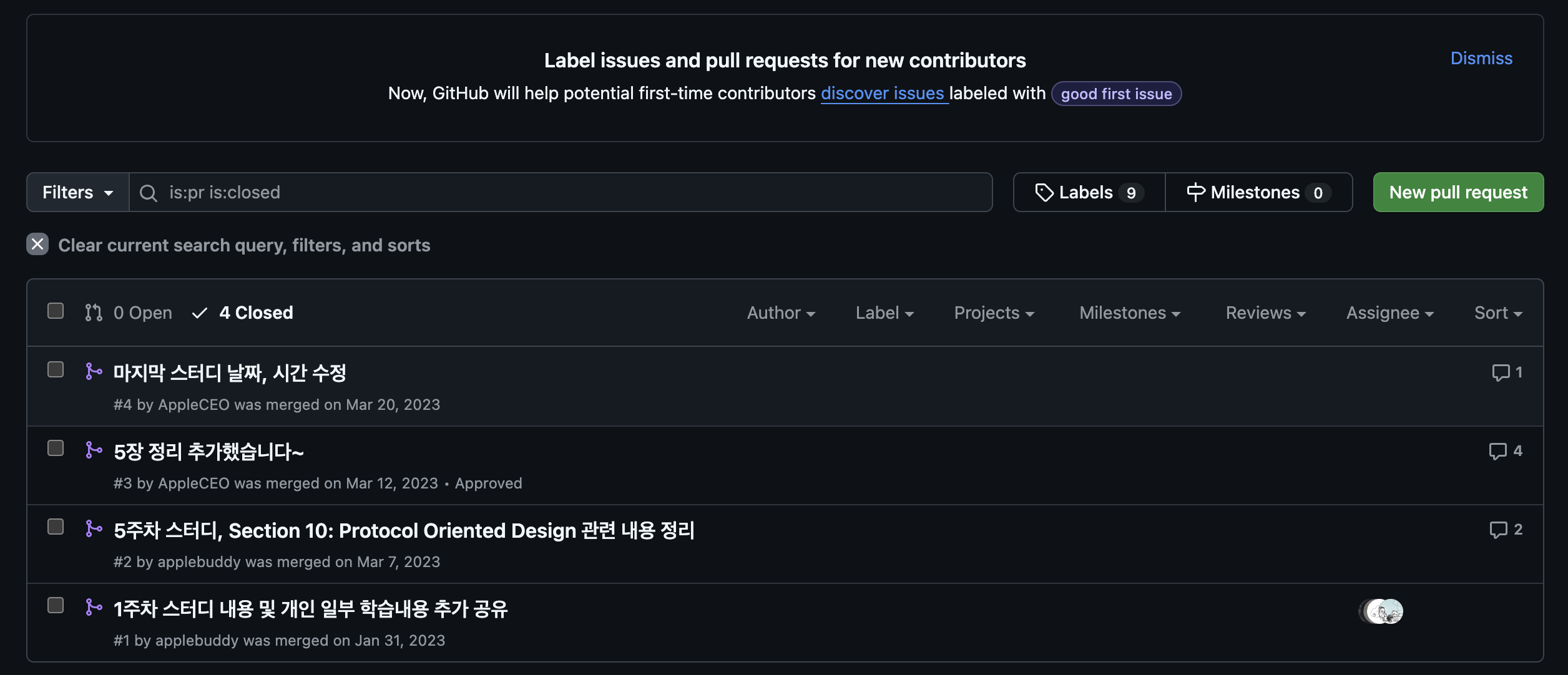This screenshot has width=1568, height=675.
Task: Open the Sort dropdown menu
Action: (x=1497, y=313)
